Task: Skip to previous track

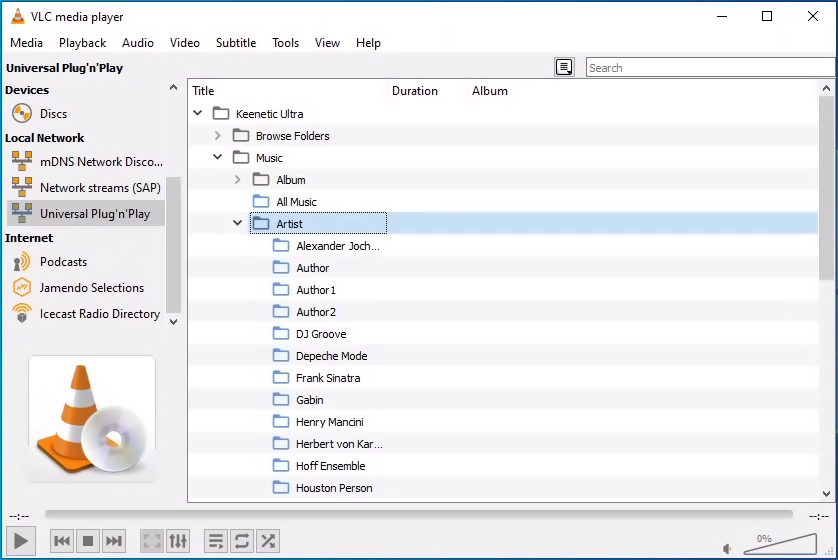Action: click(62, 541)
